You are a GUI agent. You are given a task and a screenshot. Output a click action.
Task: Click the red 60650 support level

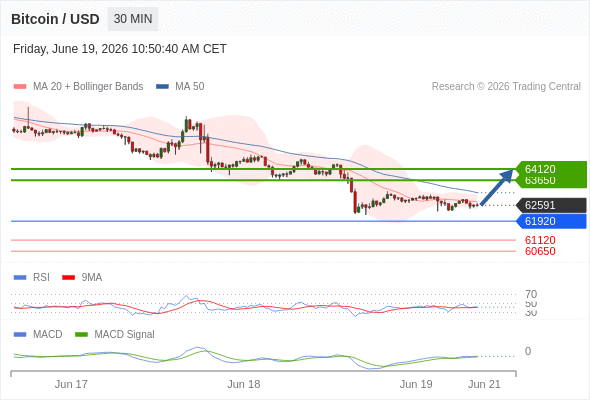(540, 251)
